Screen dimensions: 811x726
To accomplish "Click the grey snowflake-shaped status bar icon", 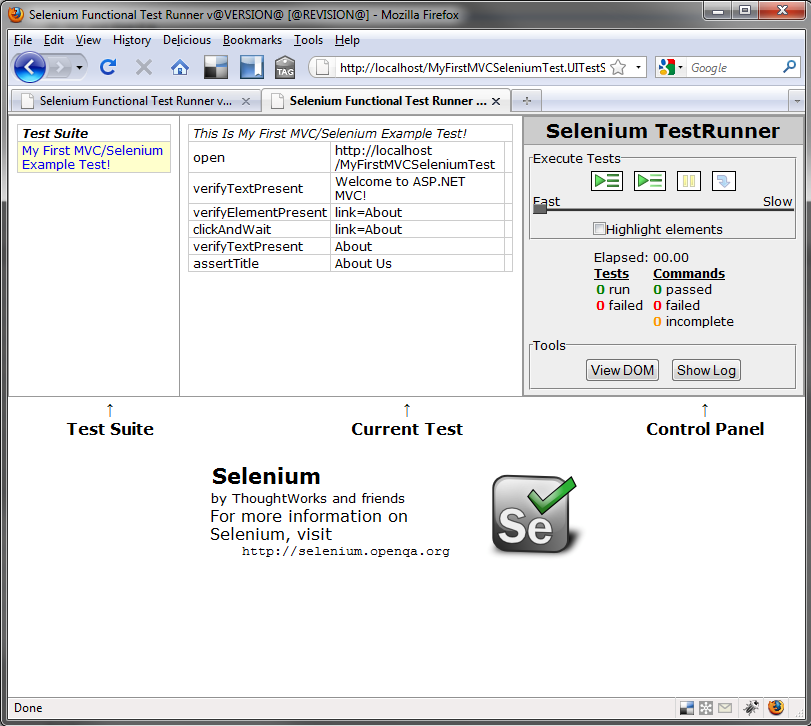I will (706, 708).
